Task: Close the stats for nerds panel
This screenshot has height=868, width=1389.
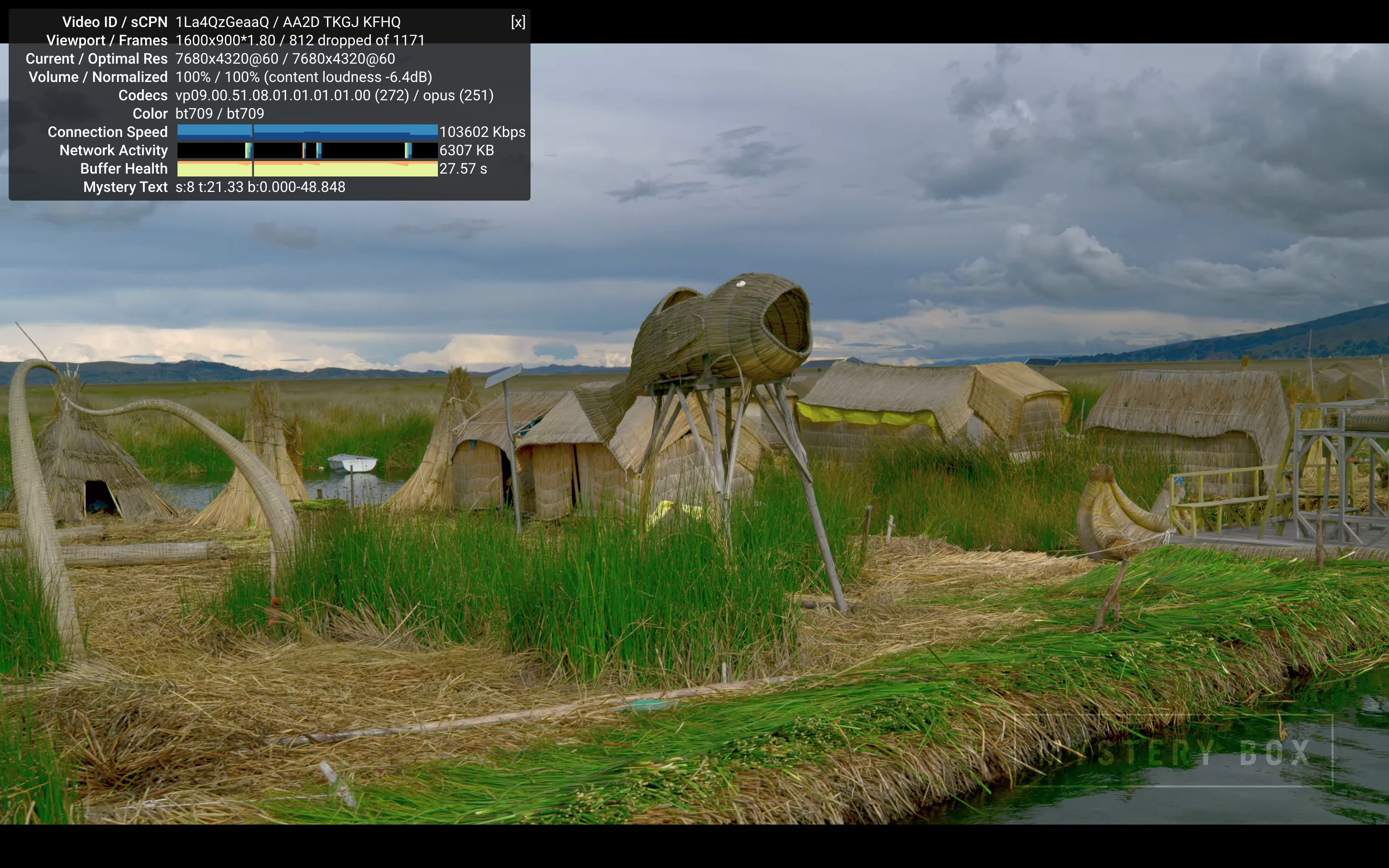Action: tap(517, 22)
